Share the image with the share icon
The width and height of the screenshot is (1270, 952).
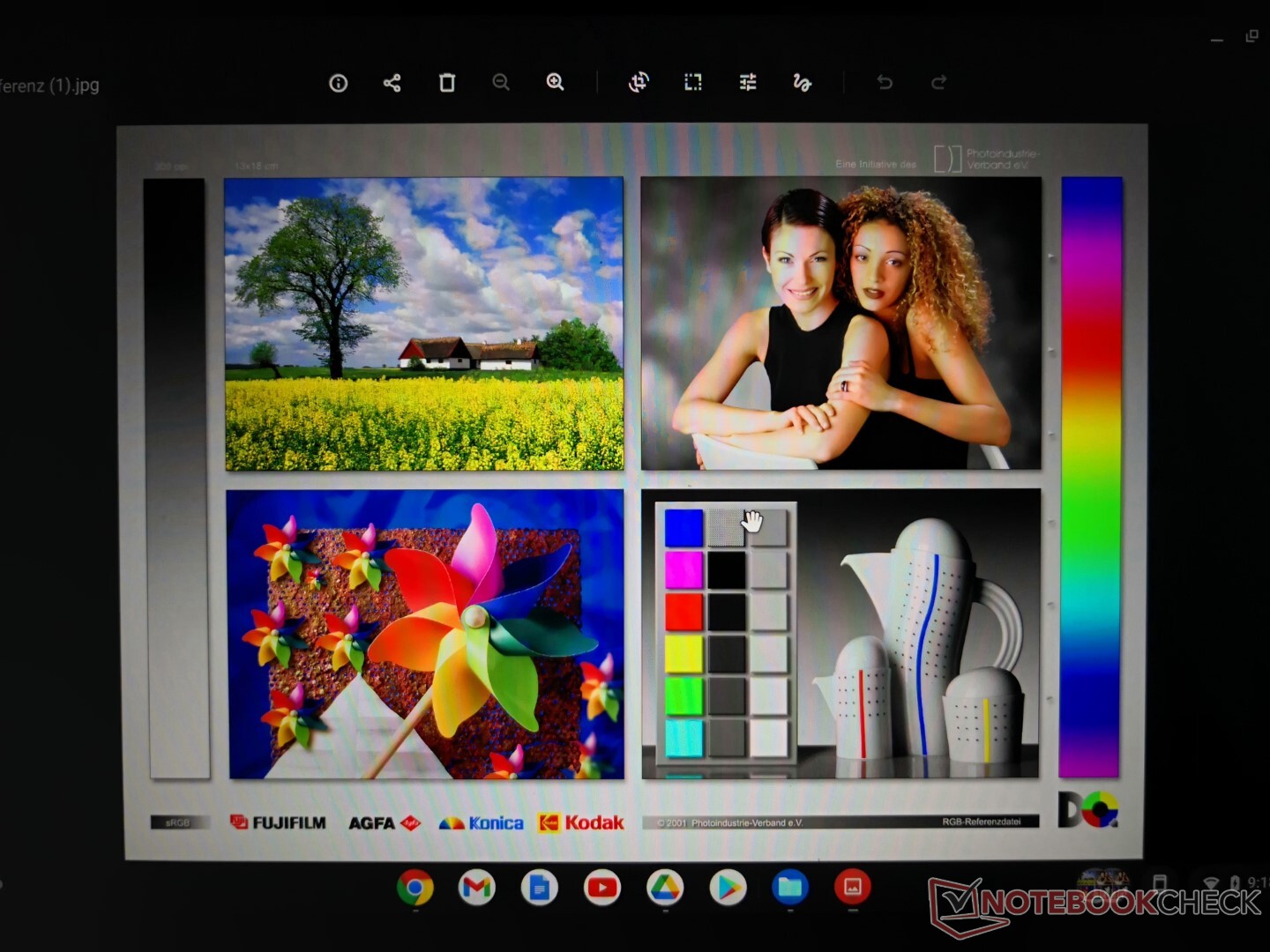pyautogui.click(x=392, y=84)
